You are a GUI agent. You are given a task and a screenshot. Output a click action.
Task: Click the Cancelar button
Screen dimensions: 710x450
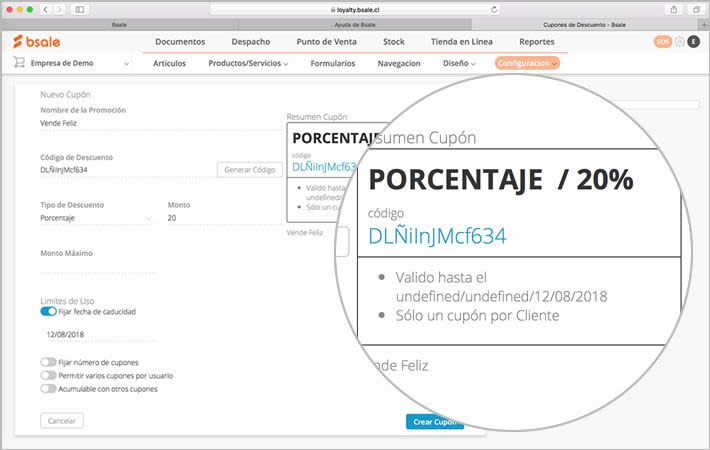pos(62,421)
